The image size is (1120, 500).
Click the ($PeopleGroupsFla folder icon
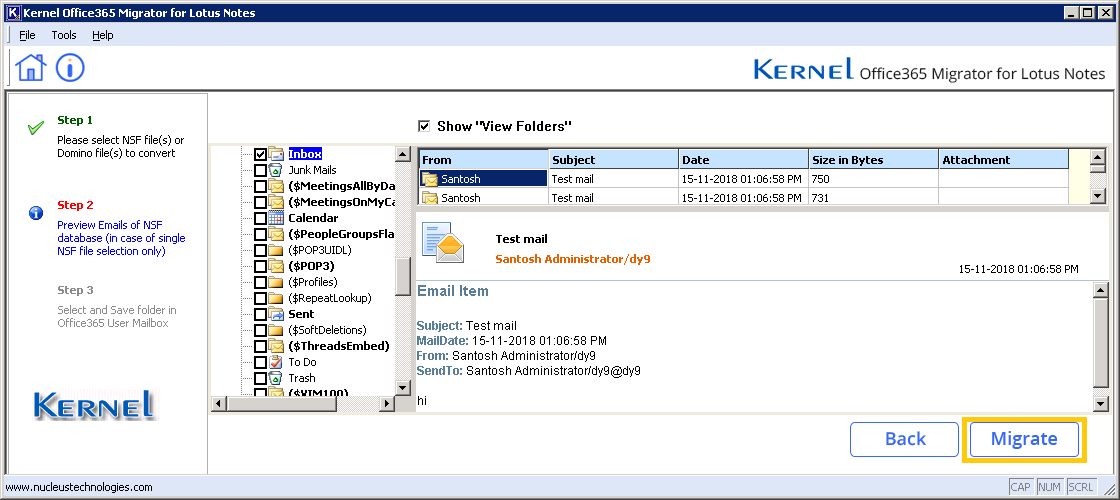[276, 234]
